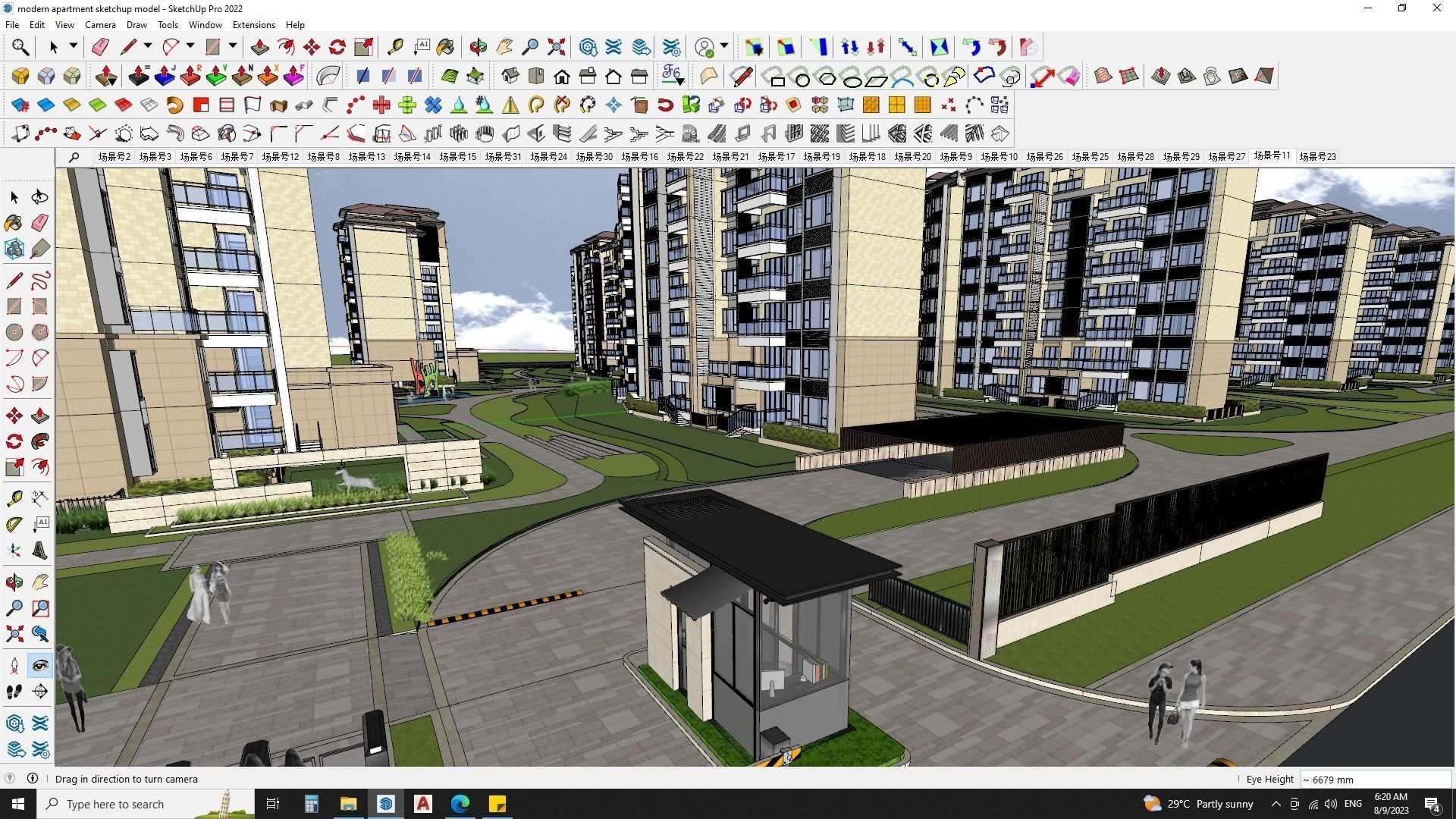Click the status bar info circle icon

click(33, 778)
